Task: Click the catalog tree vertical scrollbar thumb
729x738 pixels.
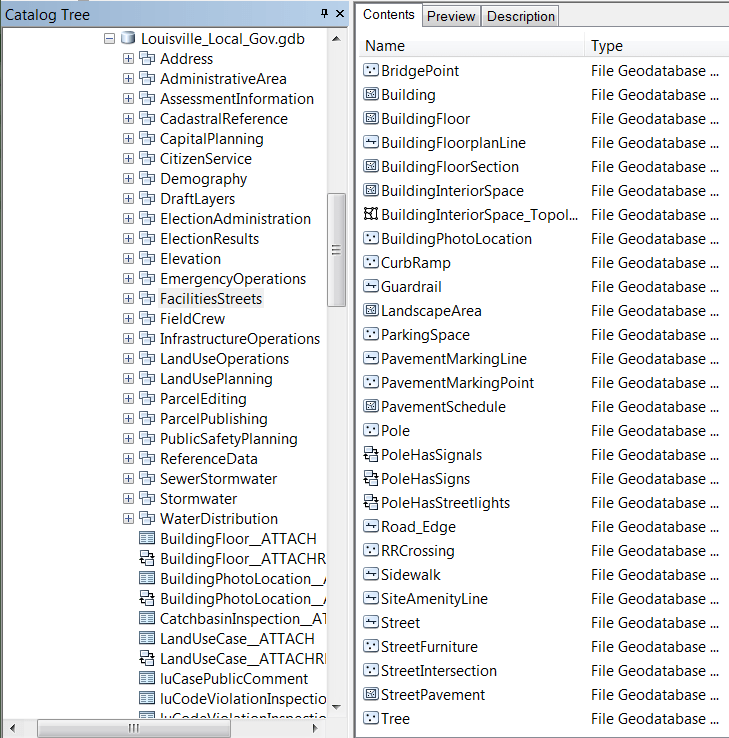Action: pos(336,249)
